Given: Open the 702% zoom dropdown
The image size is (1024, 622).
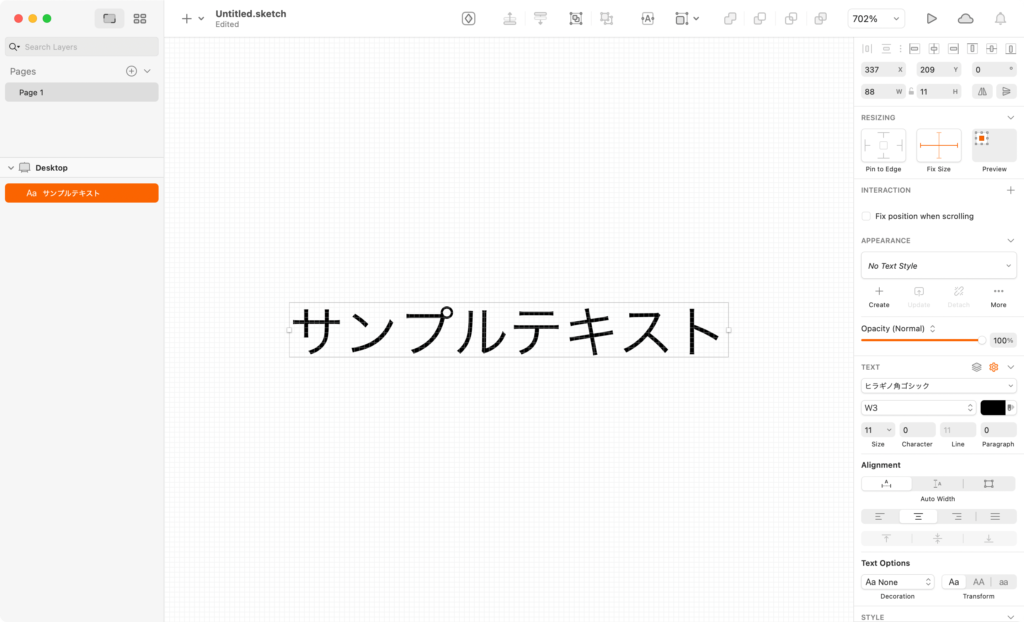Looking at the screenshot, I should point(876,18).
